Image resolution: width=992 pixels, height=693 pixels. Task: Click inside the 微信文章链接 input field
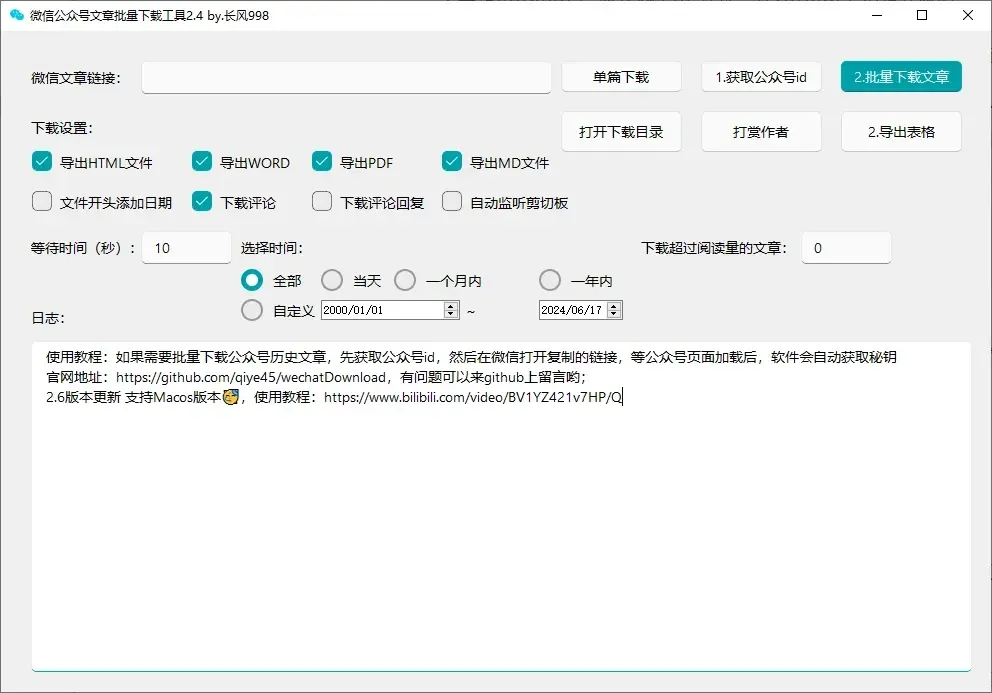[x=345, y=77]
